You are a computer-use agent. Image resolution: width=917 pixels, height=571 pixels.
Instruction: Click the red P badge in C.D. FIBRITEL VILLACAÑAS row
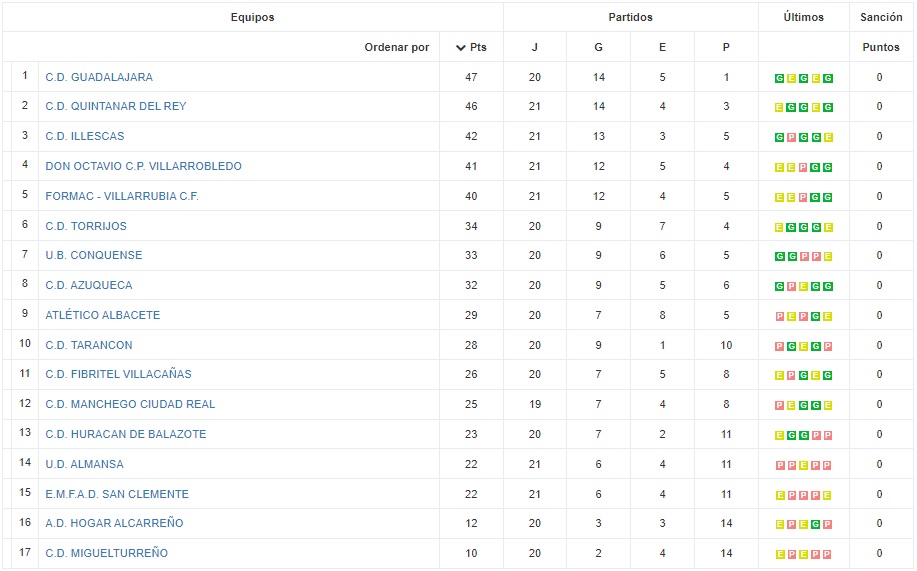pyautogui.click(x=791, y=375)
